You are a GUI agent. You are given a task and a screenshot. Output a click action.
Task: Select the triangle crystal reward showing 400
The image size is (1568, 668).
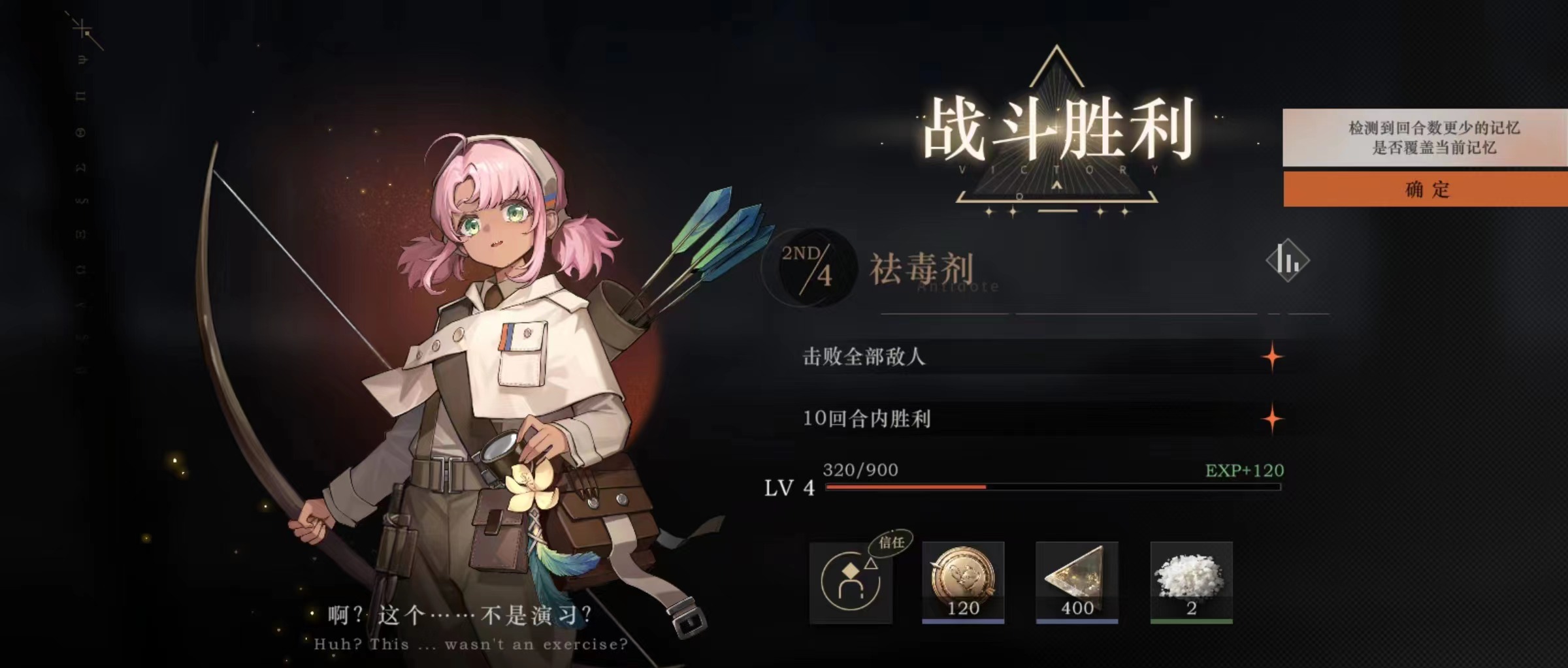point(1077,582)
